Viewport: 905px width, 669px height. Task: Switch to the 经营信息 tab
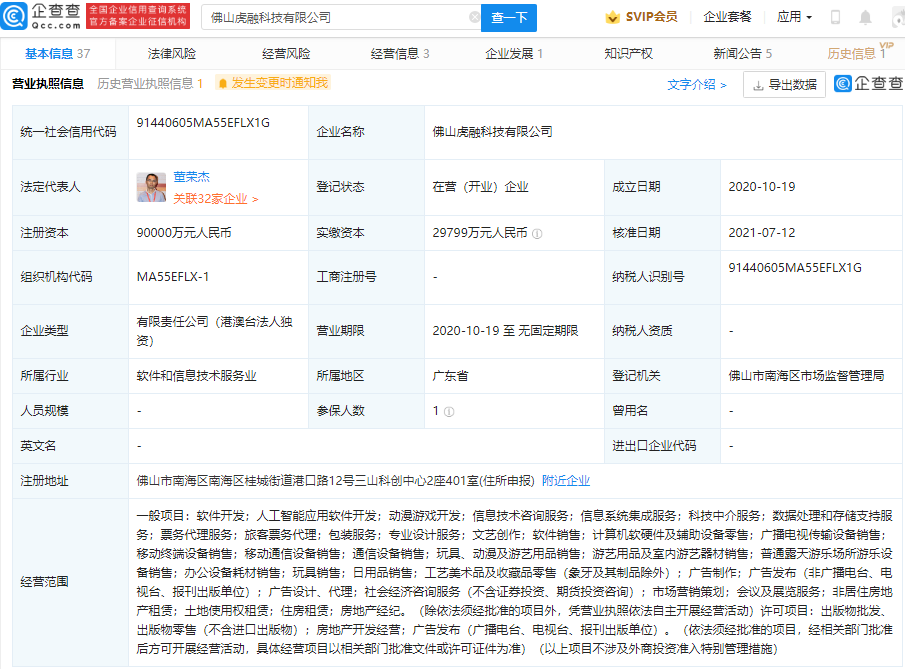(399, 54)
